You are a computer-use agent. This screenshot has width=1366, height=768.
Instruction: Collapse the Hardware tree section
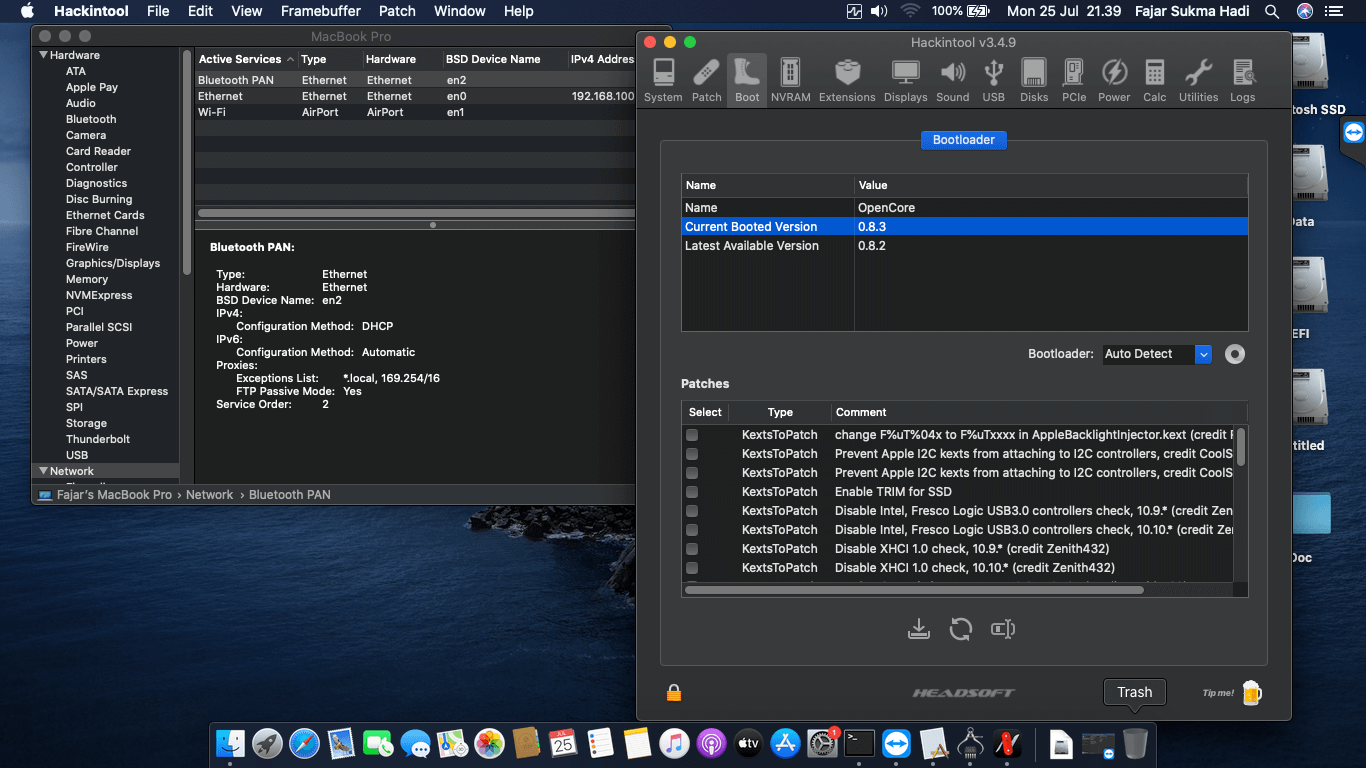pos(44,55)
